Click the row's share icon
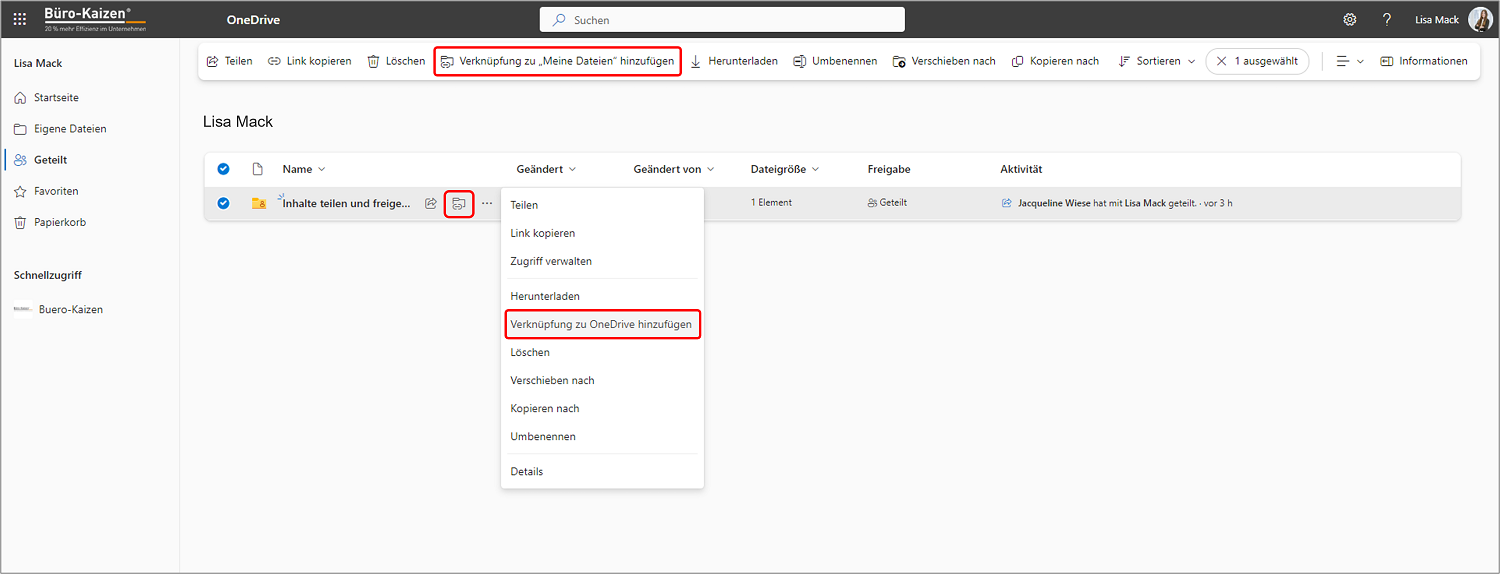The height and width of the screenshot is (574, 1500). pyautogui.click(x=431, y=203)
